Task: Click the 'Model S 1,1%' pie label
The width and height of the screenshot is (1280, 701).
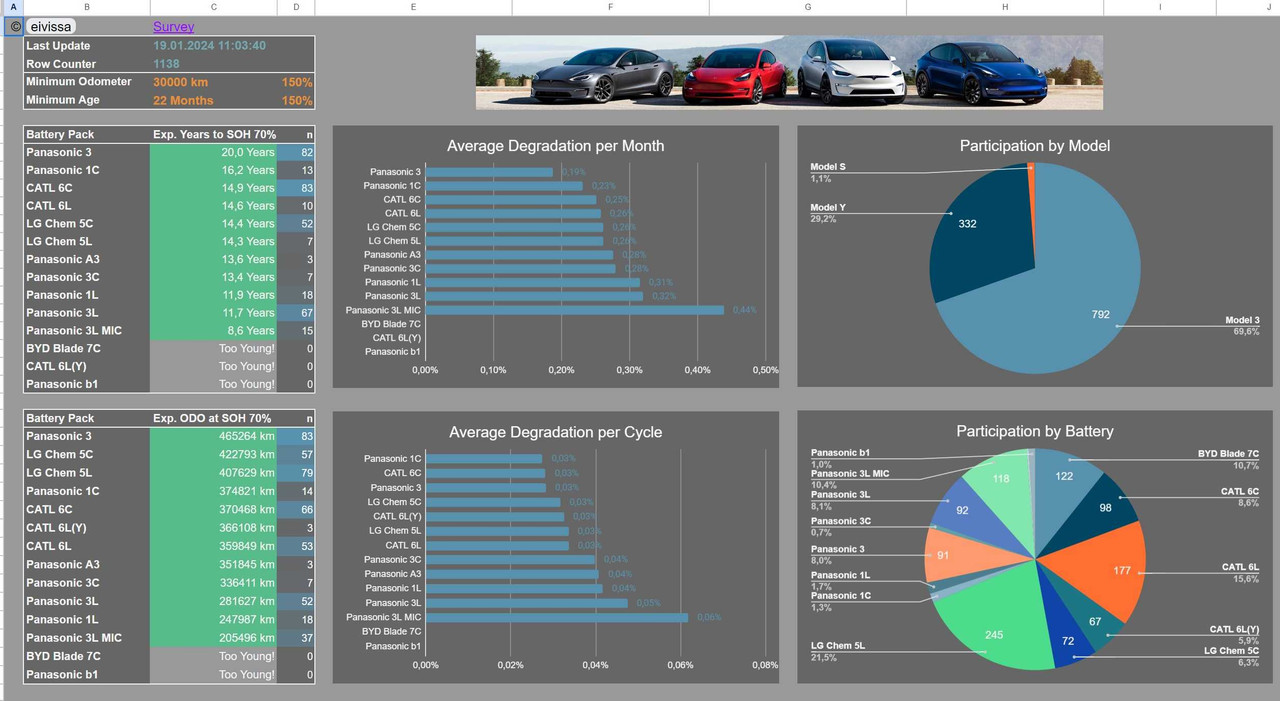Action: click(827, 173)
